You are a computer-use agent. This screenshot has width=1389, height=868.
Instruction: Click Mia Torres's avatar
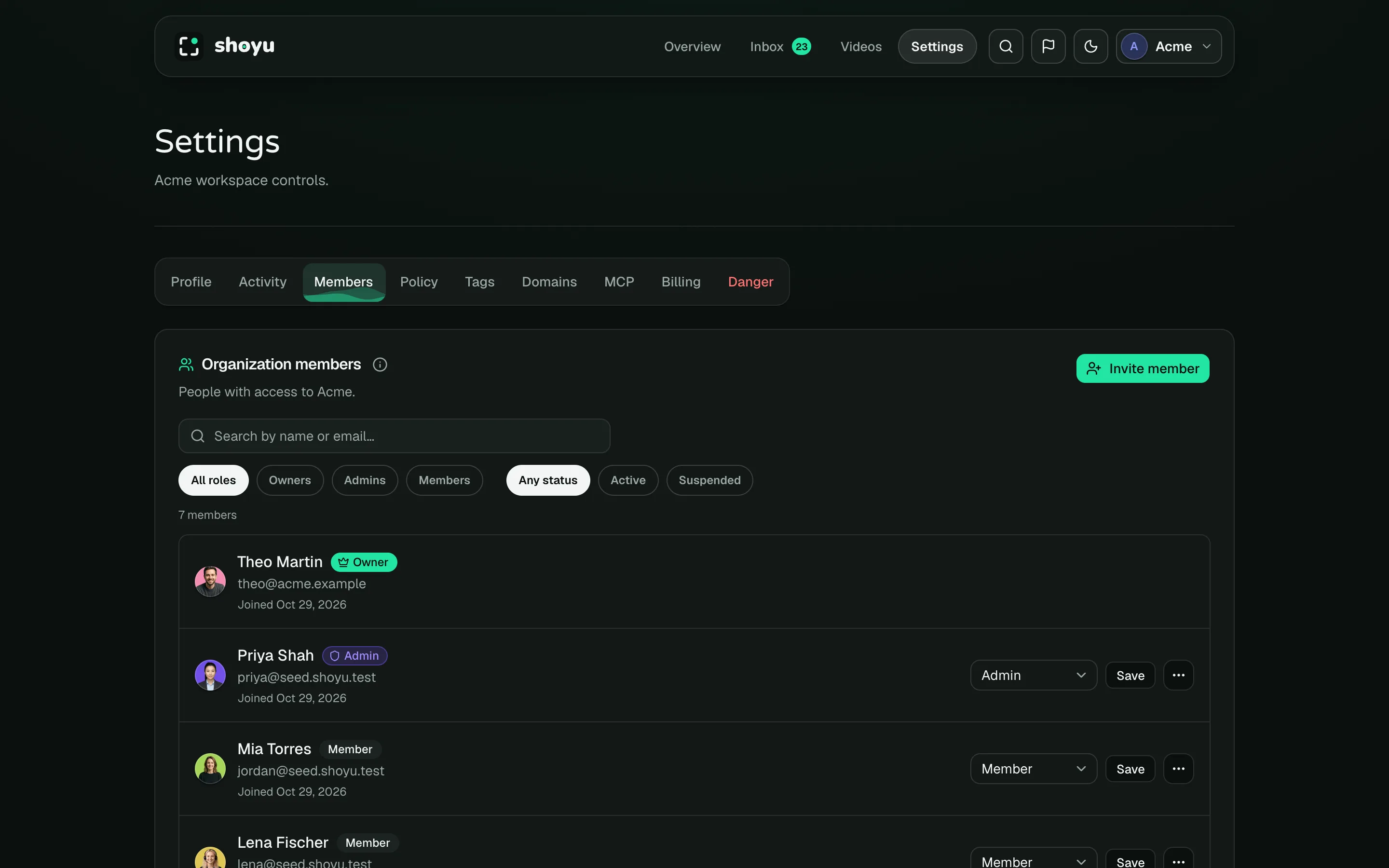[x=210, y=769]
